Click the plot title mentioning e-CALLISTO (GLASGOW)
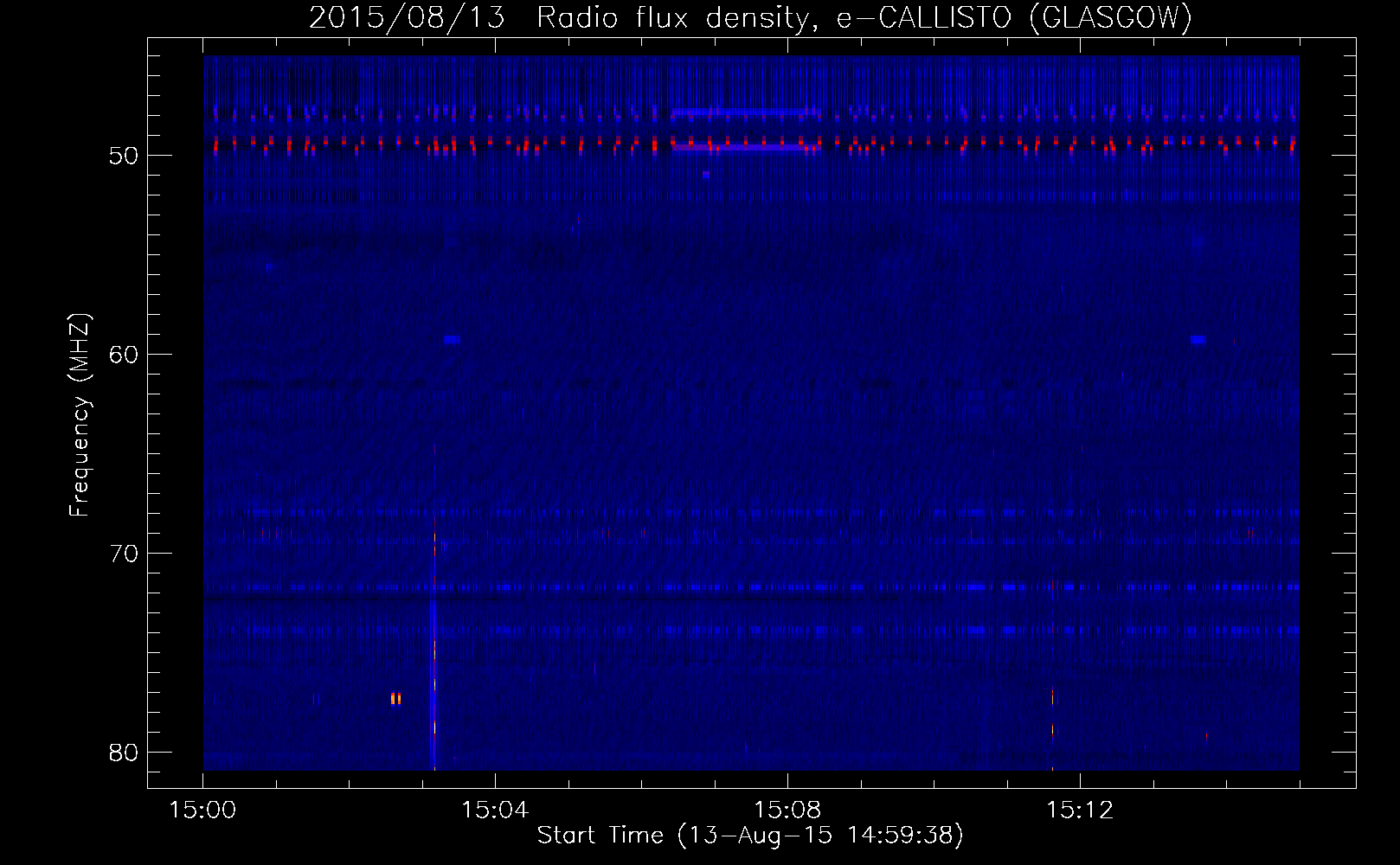The height and width of the screenshot is (865, 1400). [750, 17]
